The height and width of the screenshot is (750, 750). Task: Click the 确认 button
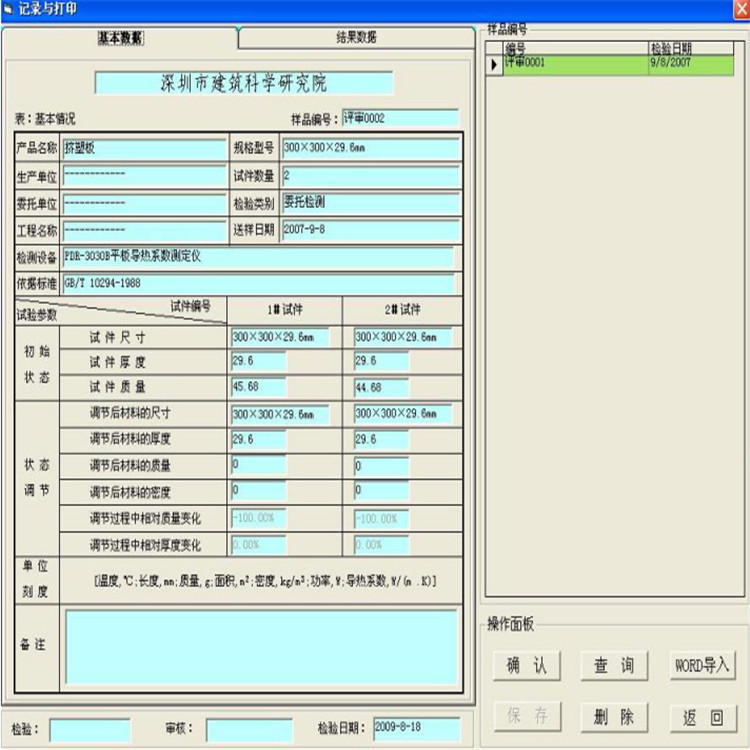tap(526, 665)
